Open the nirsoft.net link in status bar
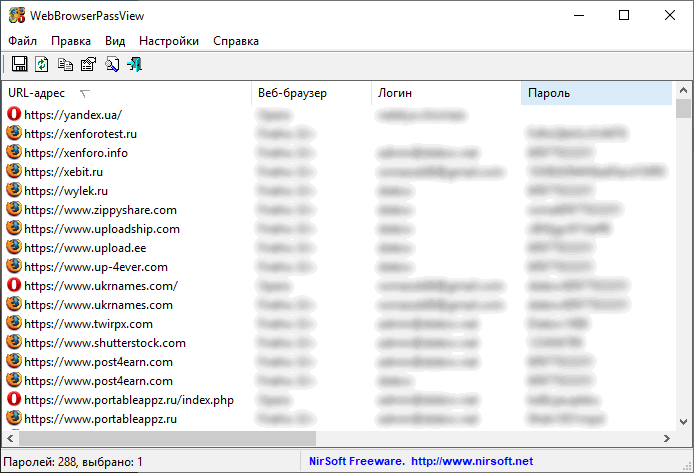 click(472, 462)
